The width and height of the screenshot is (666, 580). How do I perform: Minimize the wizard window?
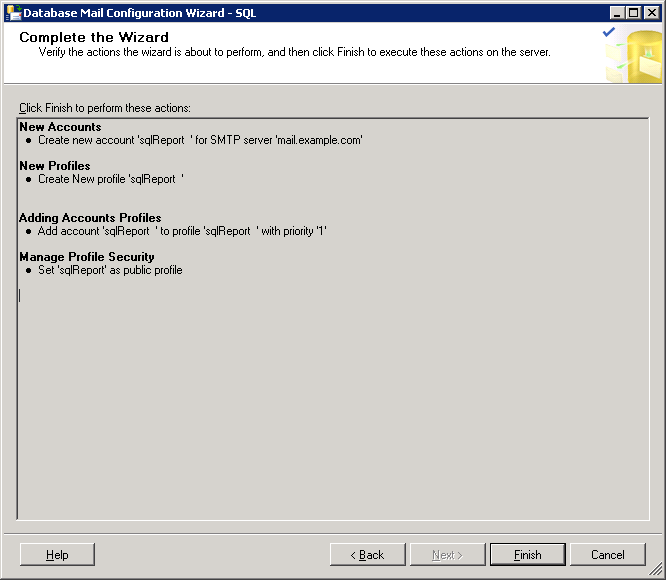617,13
